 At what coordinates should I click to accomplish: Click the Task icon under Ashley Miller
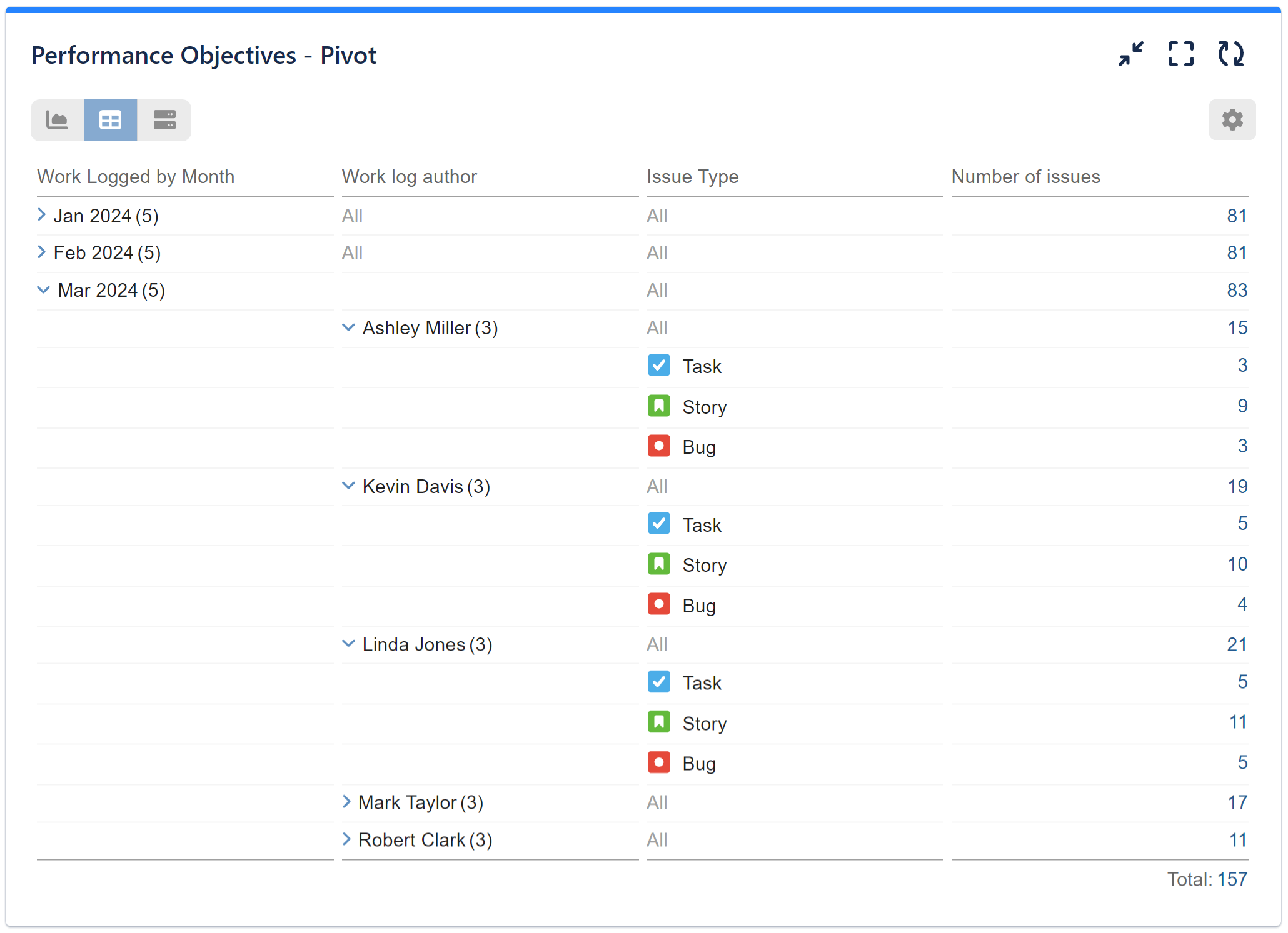658,366
